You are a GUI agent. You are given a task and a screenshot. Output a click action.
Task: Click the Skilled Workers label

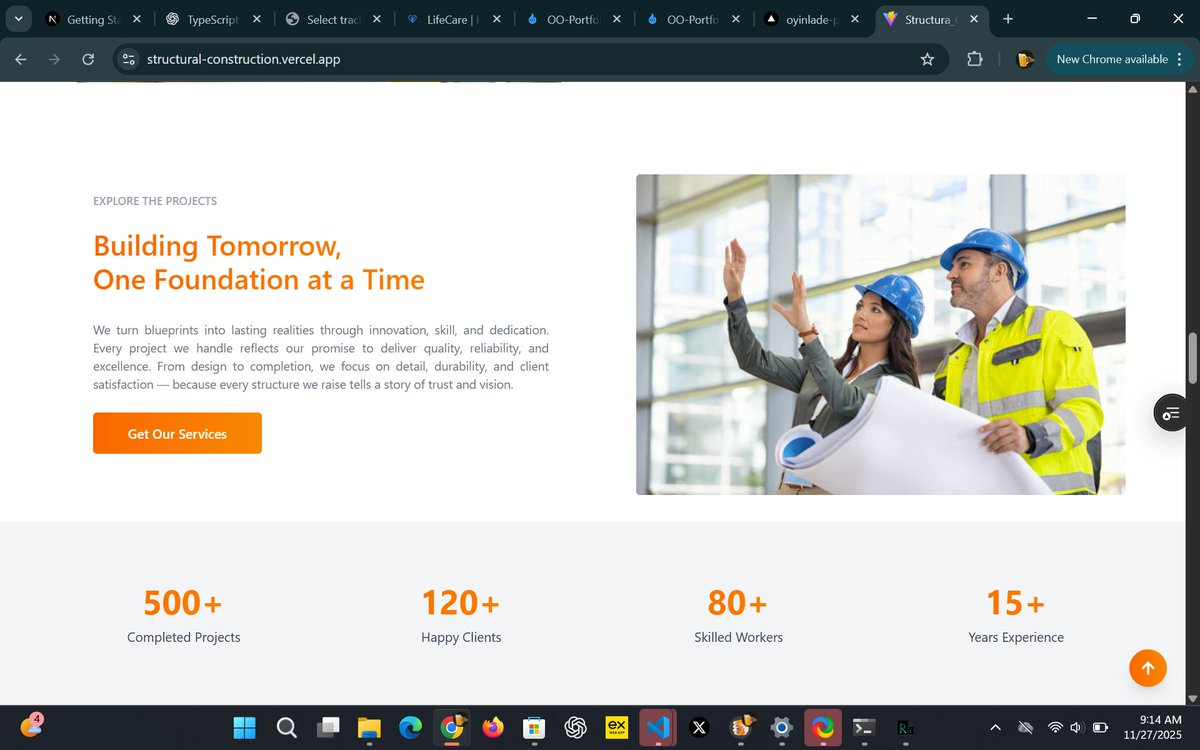[739, 637]
